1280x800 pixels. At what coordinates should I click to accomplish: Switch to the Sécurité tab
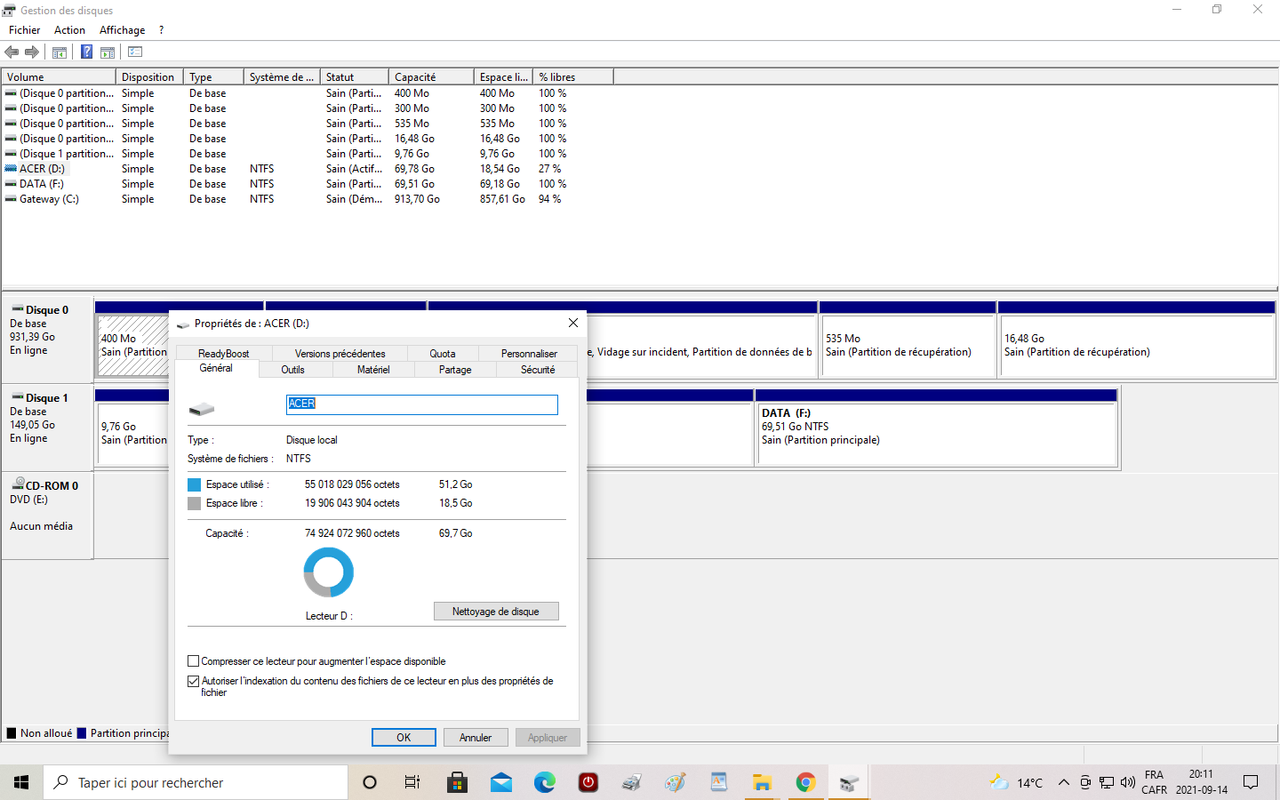[538, 370]
